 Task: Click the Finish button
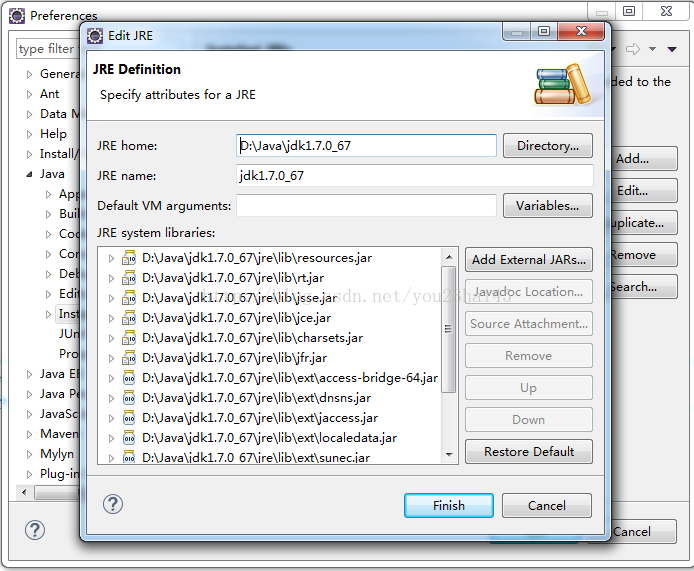tap(449, 505)
